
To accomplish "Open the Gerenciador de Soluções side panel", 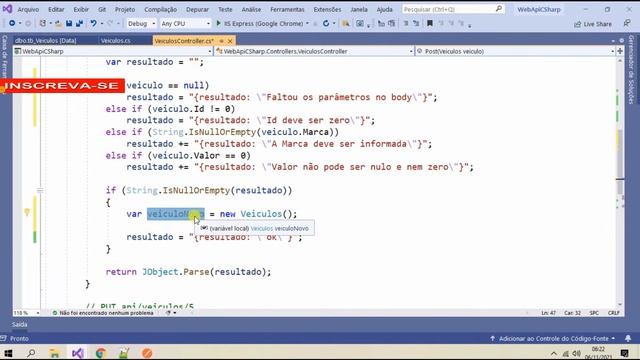I will (x=631, y=69).
